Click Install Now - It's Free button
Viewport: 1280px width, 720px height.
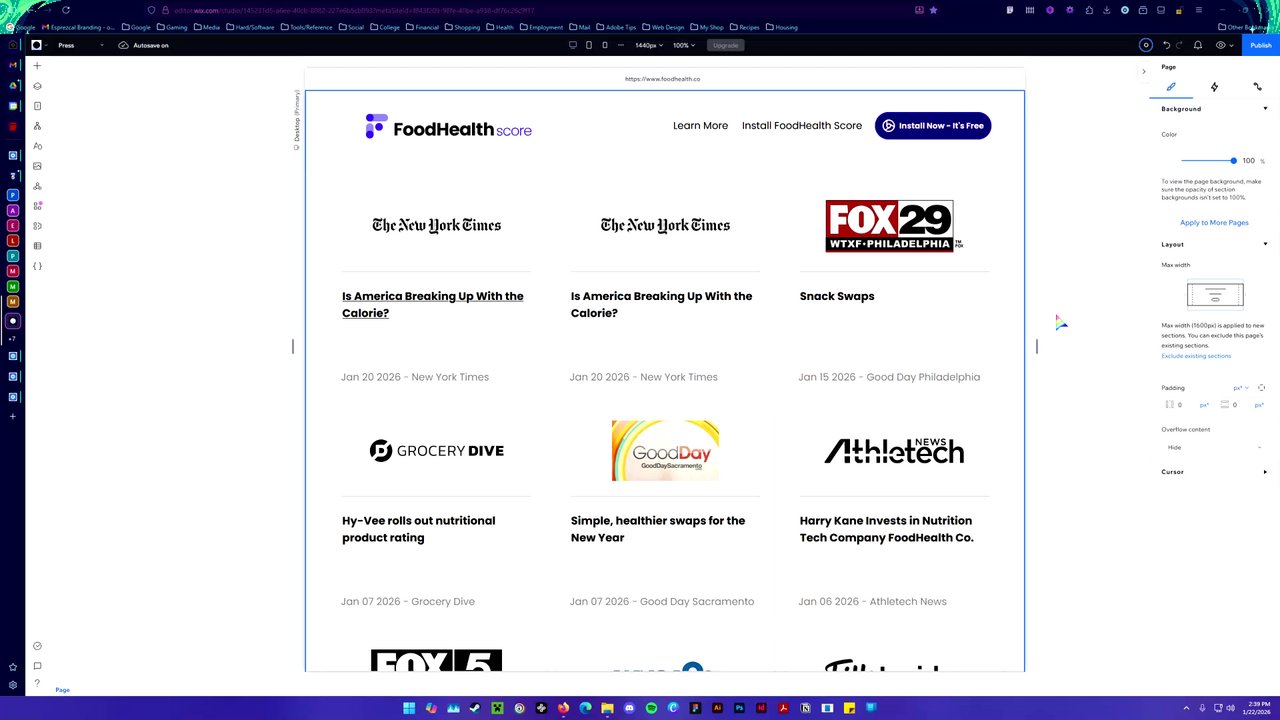[933, 126]
